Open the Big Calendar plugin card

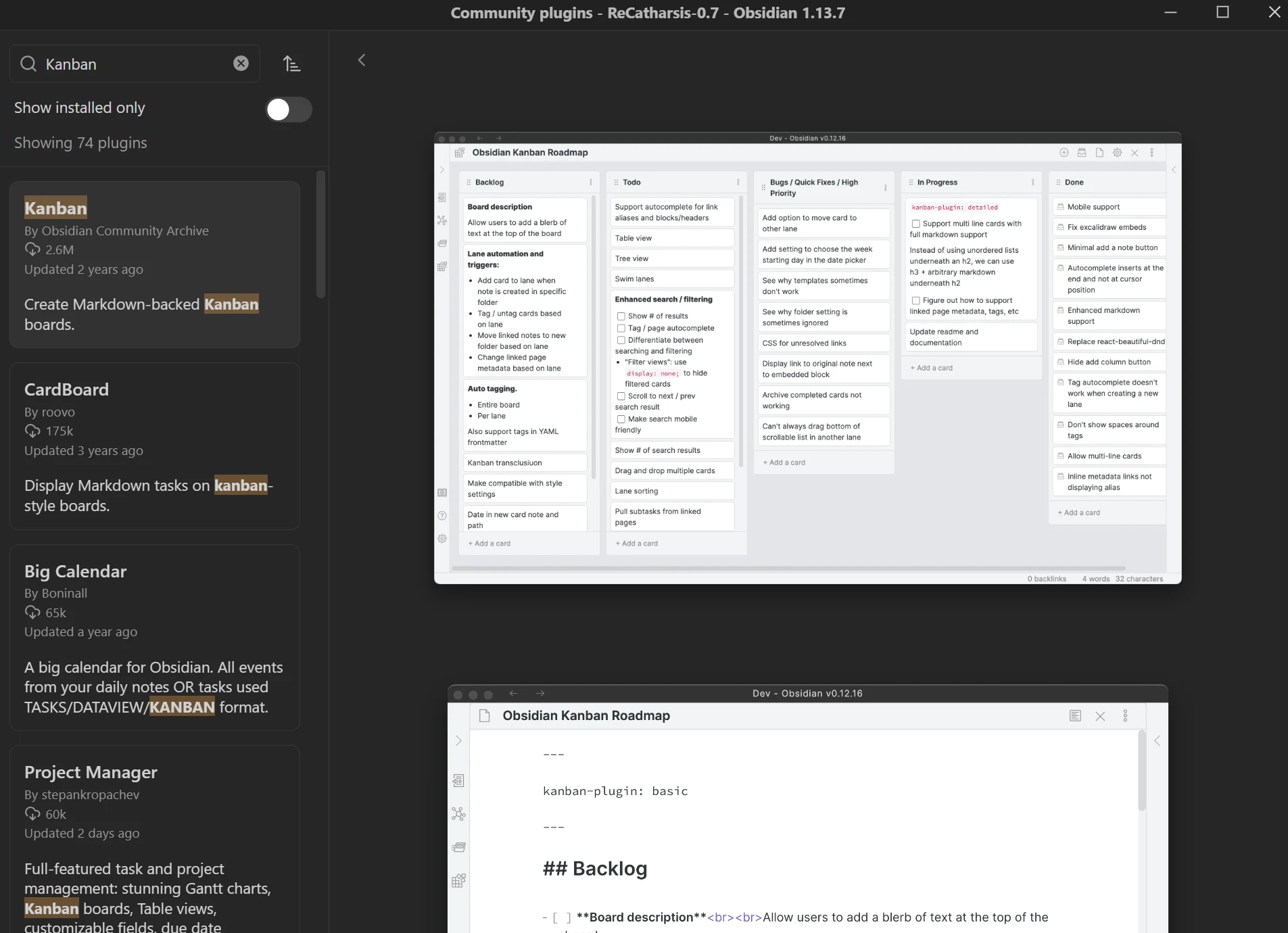155,638
